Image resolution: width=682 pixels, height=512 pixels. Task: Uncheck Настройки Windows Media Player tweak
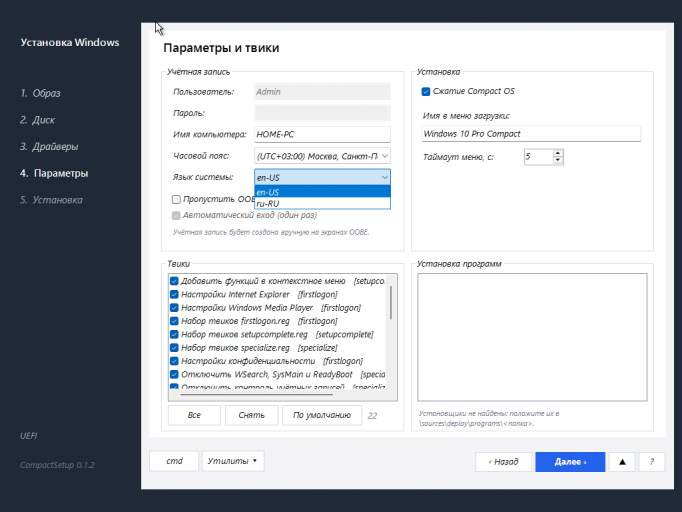pos(174,308)
